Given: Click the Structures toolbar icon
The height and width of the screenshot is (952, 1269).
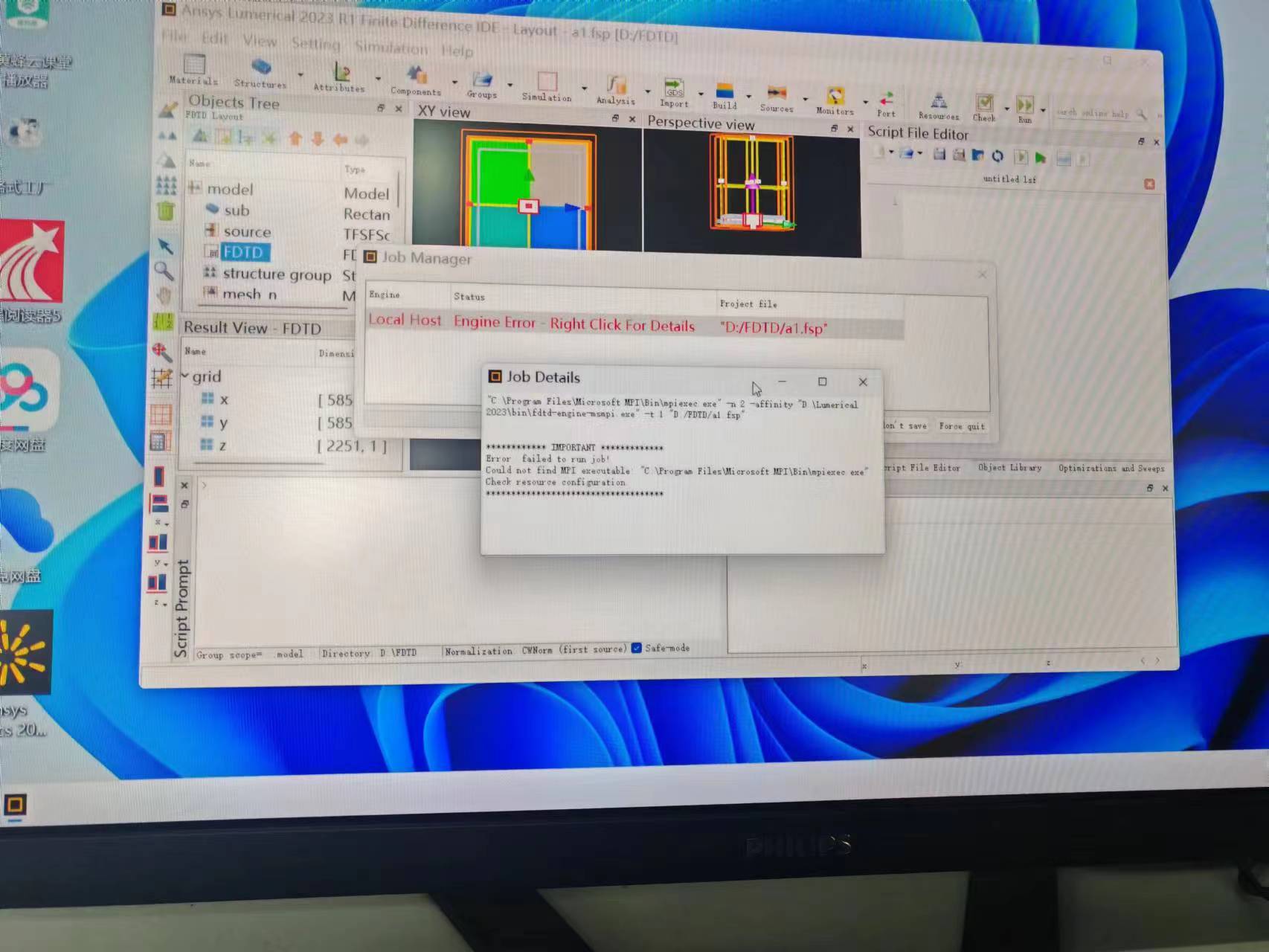Looking at the screenshot, I should click(261, 68).
